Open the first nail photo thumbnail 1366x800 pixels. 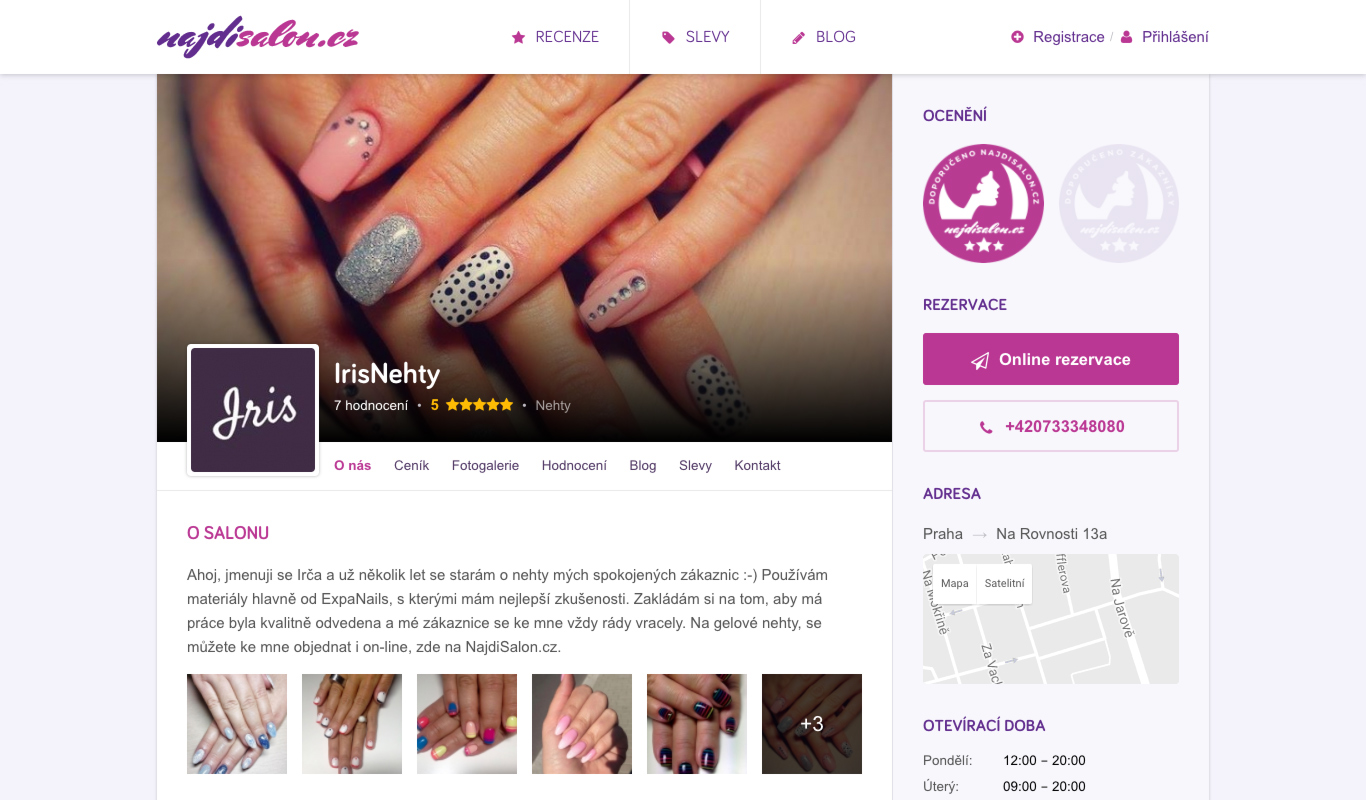pos(237,724)
